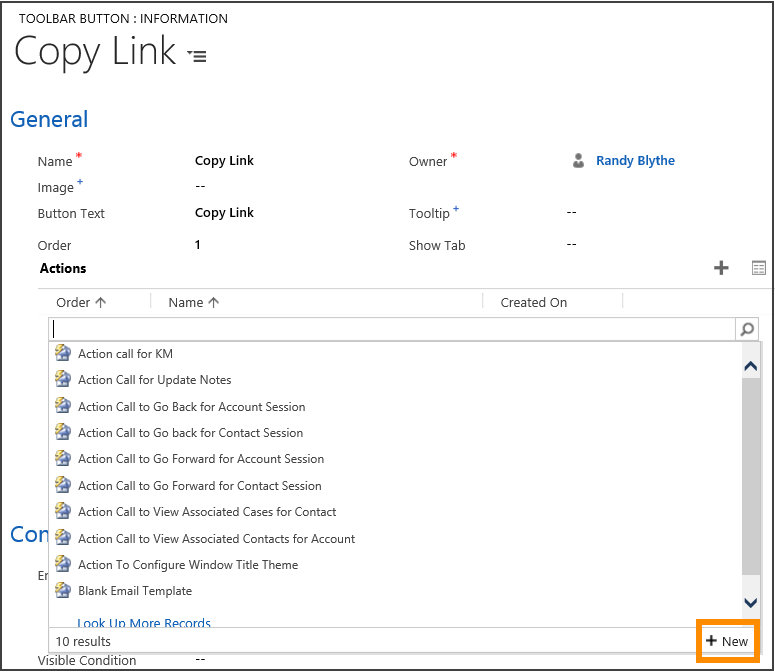The height and width of the screenshot is (672, 775).
Task: Click the empty Tooltip field value
Action: 571,212
